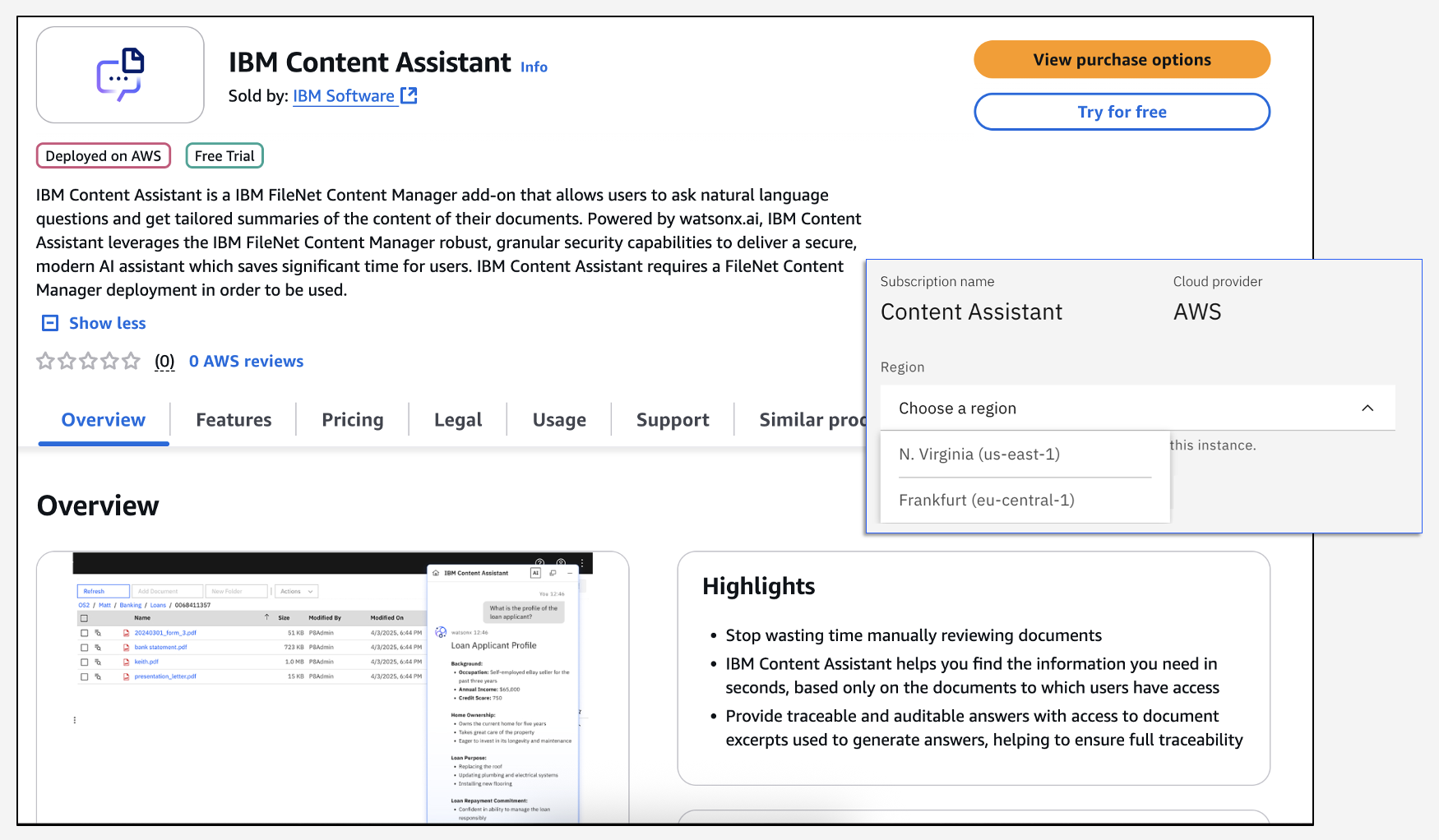Click the vertical dots handle left of the file list
Screen dimensions: 1439x840
(x=75, y=720)
